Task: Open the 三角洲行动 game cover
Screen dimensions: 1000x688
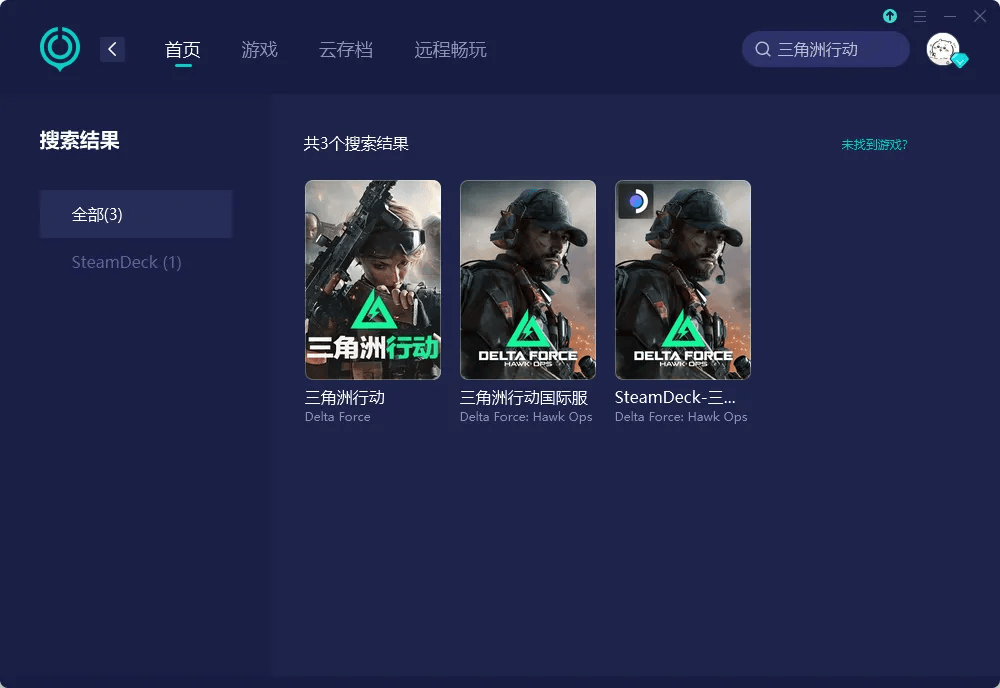Action: 372,279
